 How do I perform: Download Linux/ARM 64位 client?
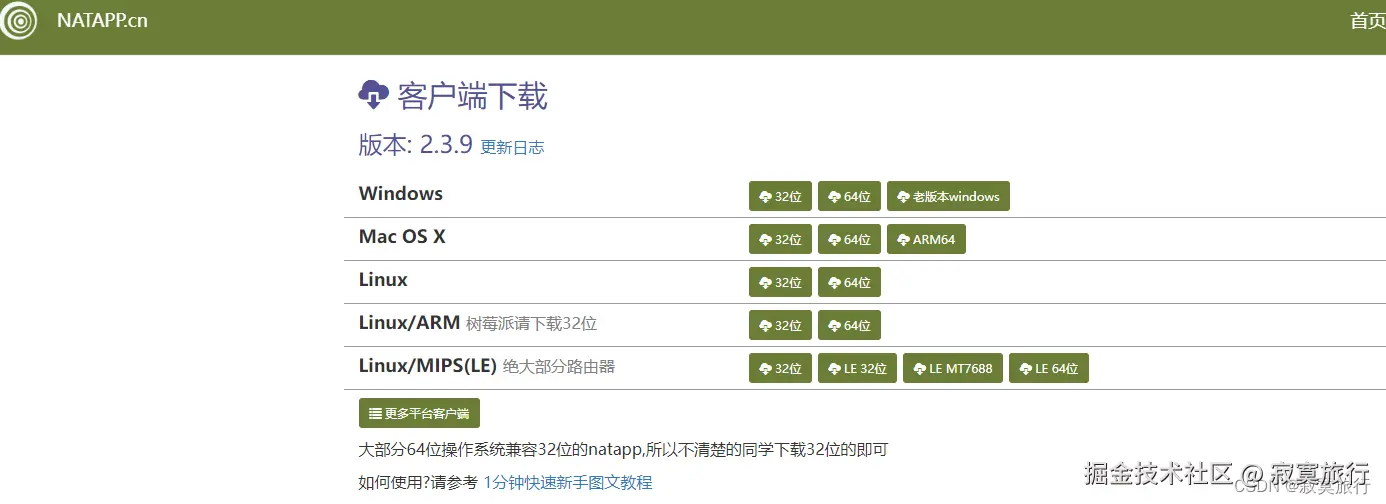pos(849,325)
